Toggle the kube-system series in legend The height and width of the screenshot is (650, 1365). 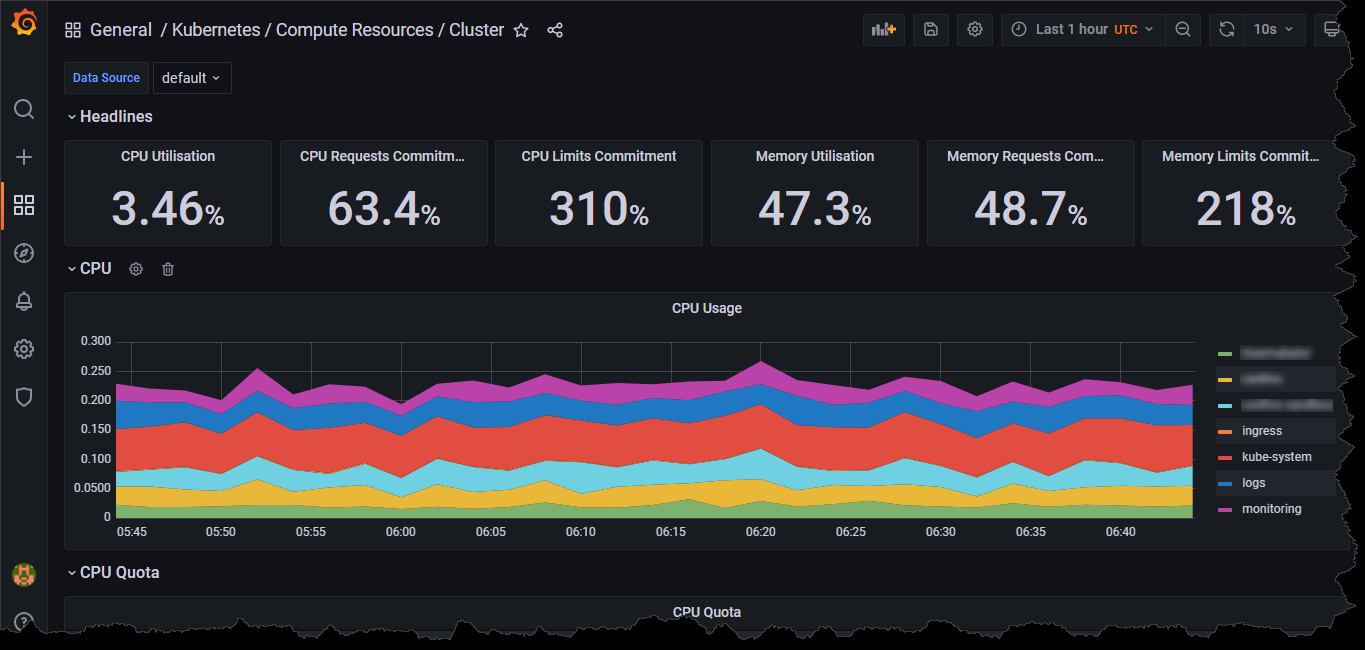pyautogui.click(x=1274, y=457)
